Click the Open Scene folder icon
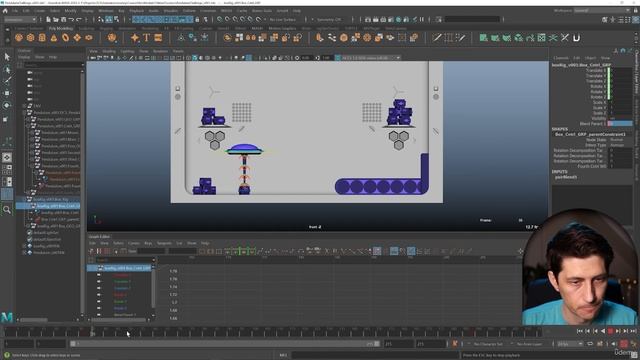Viewport: 640px width, 360px height. (56, 19)
